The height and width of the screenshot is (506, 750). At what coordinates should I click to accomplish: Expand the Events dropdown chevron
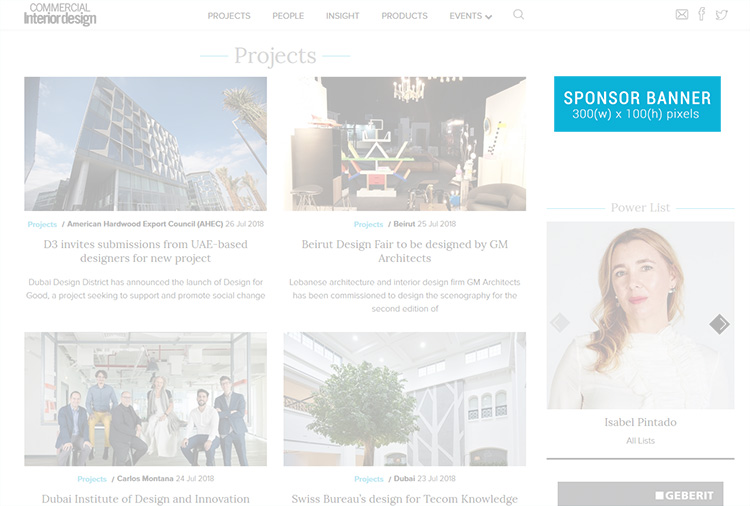[x=488, y=17]
